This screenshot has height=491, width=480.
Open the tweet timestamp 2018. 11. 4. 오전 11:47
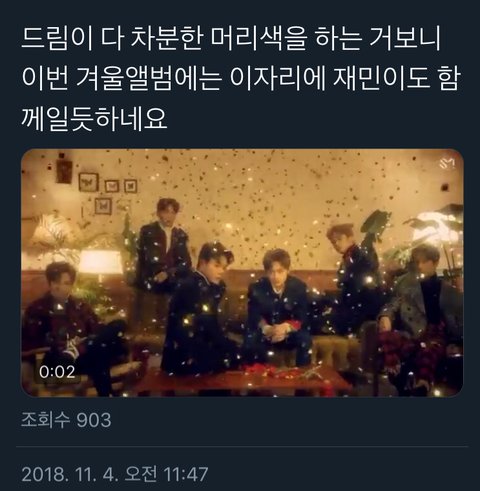click(x=115, y=474)
